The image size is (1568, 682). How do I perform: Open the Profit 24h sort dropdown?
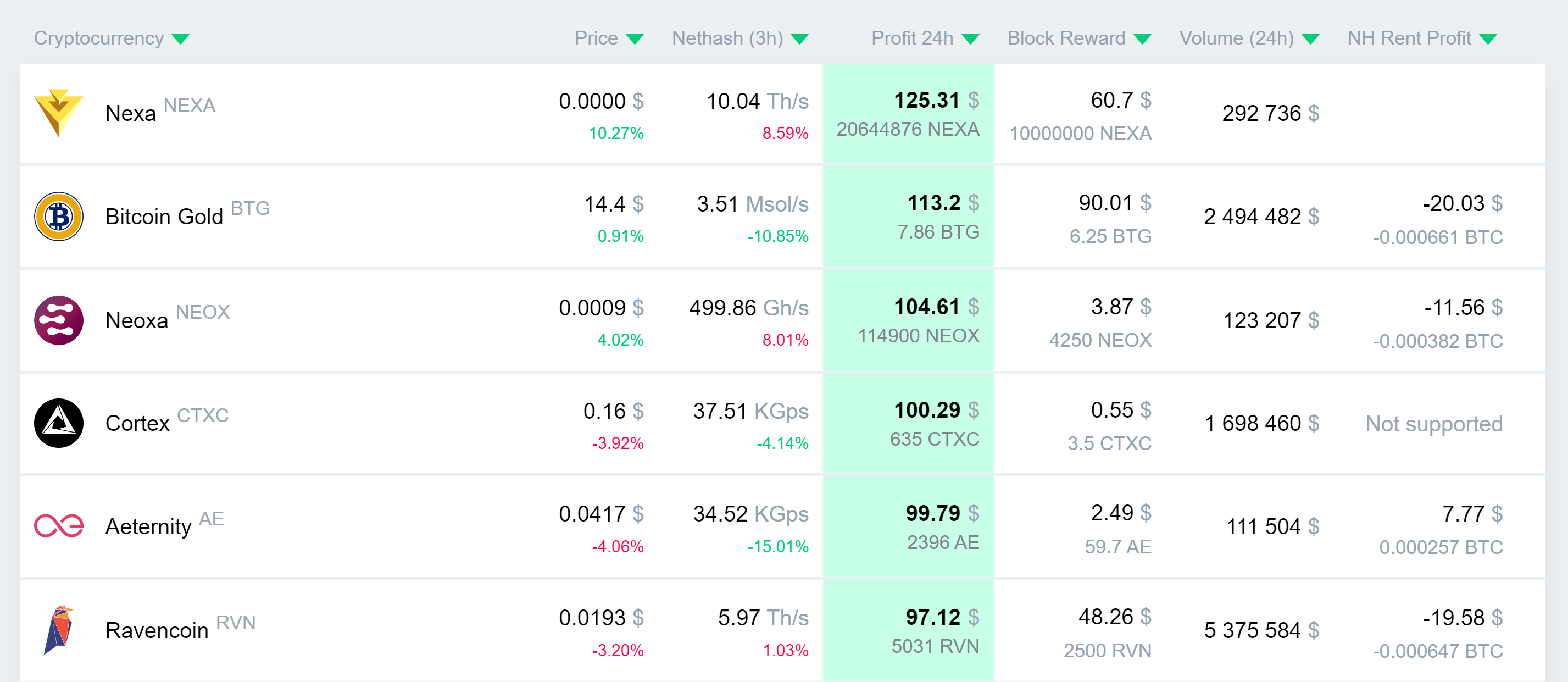click(970, 38)
